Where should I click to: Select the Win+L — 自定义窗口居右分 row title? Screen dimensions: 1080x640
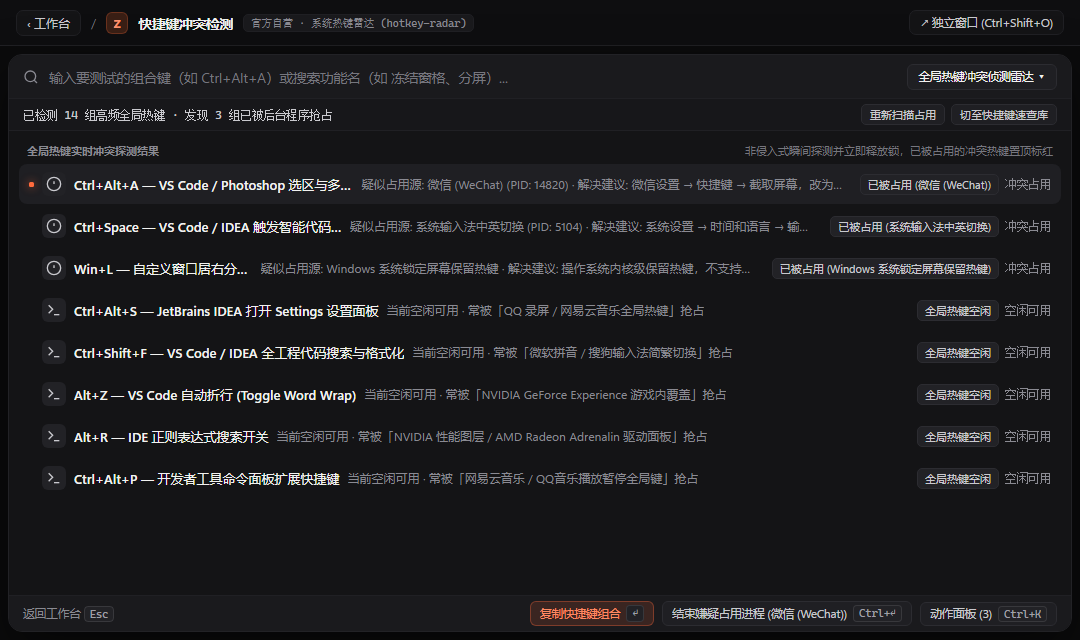(x=160, y=269)
